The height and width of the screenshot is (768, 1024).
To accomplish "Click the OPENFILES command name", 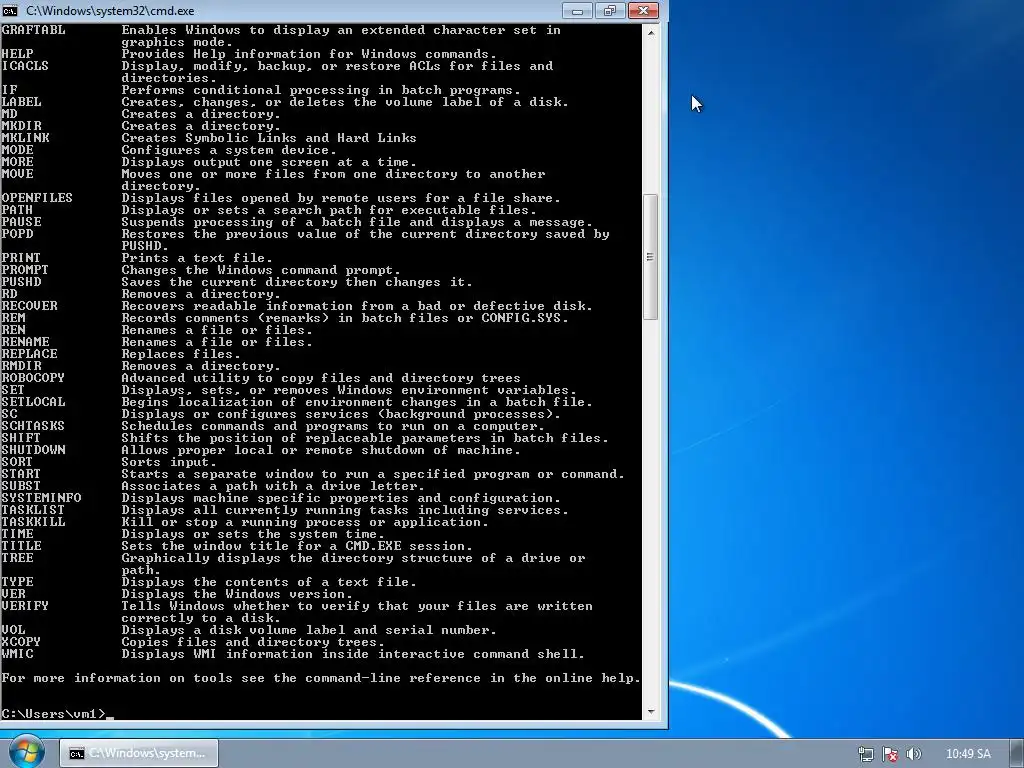I will coord(37,198).
